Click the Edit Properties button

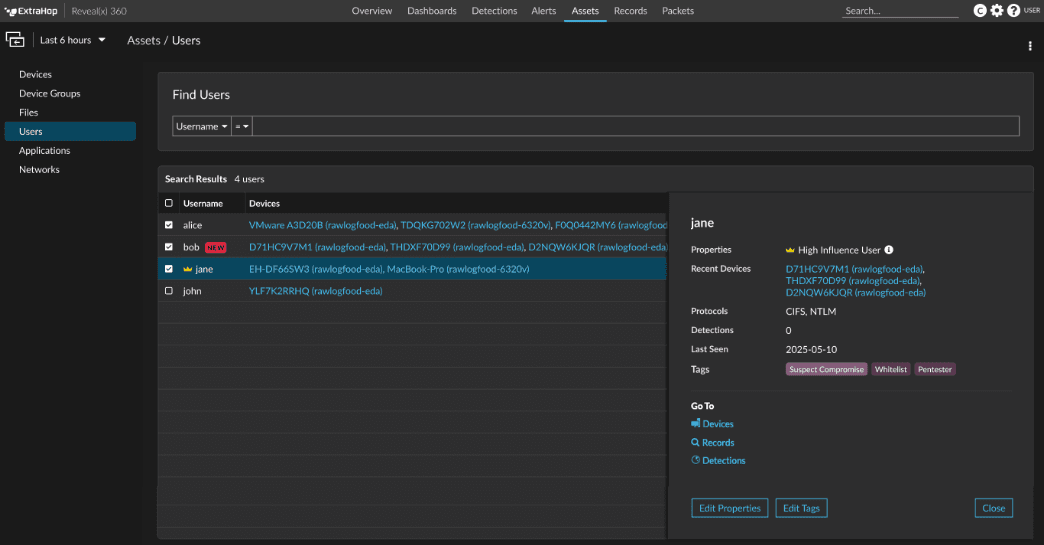[730, 508]
